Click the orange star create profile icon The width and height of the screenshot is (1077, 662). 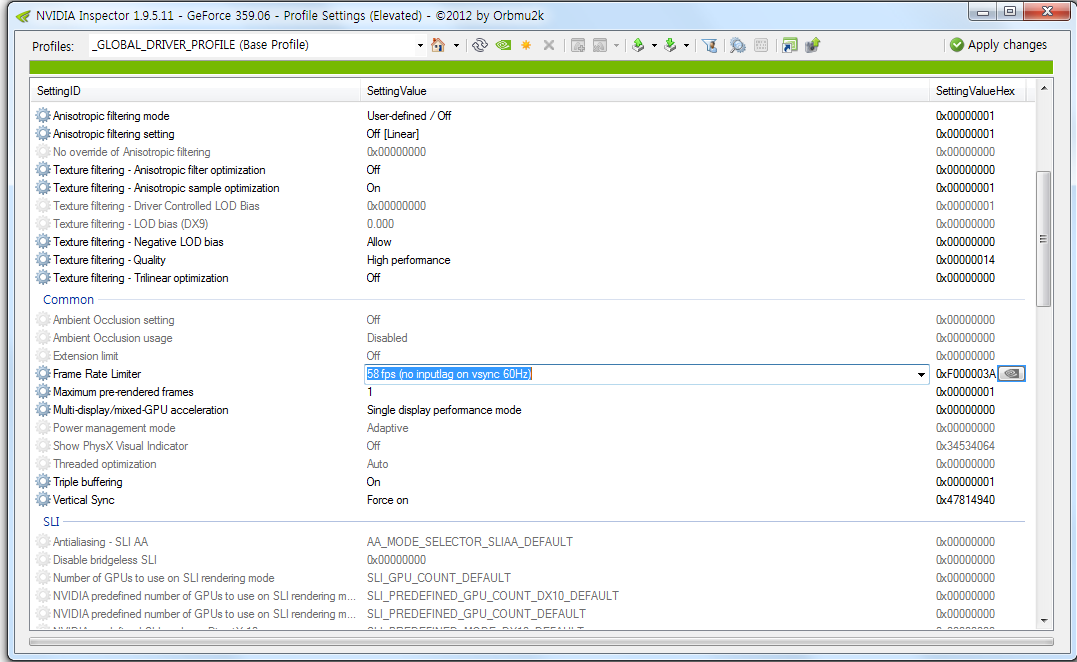[526, 45]
